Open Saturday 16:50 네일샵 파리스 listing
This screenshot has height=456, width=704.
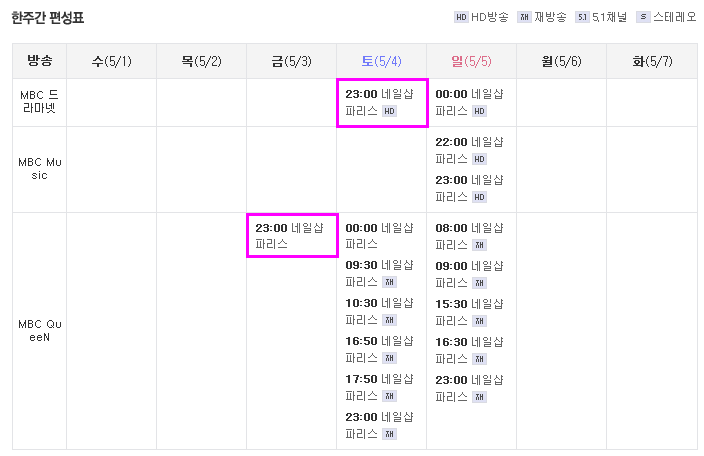coord(379,349)
